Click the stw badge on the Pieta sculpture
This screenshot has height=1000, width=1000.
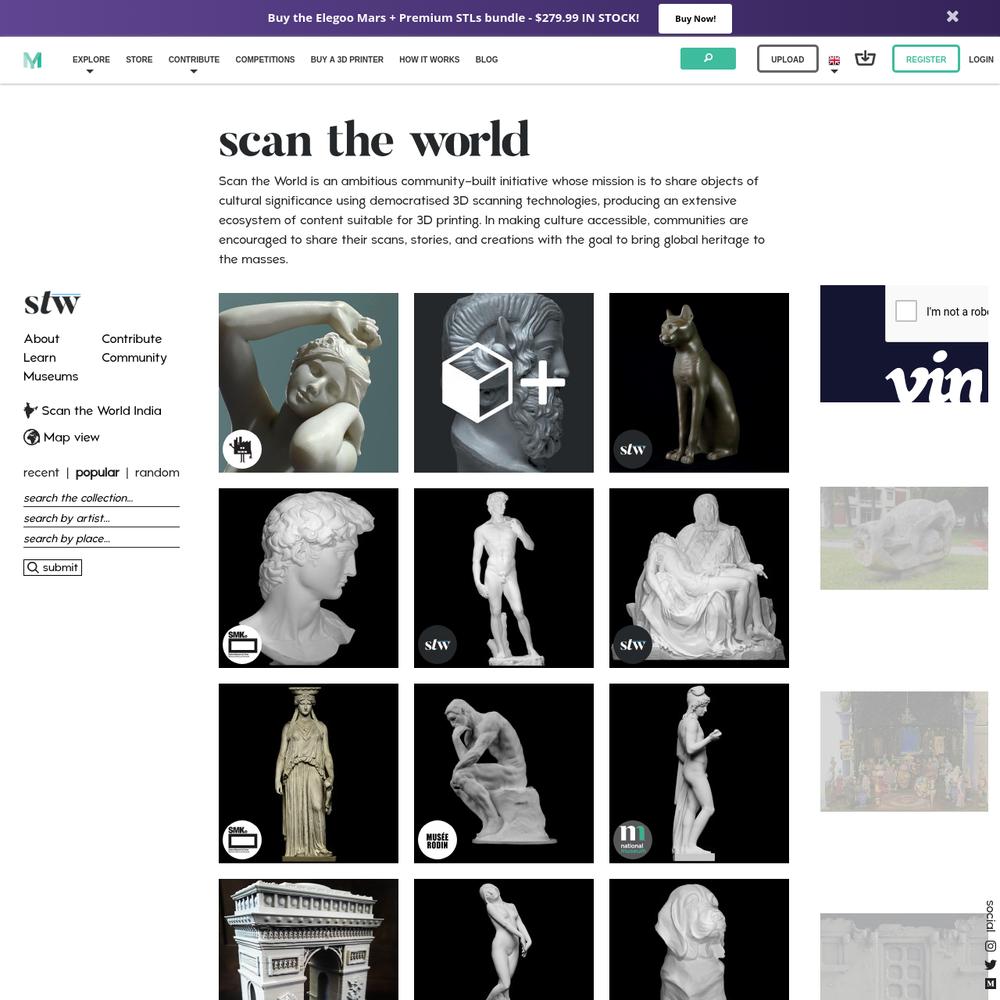pos(632,645)
